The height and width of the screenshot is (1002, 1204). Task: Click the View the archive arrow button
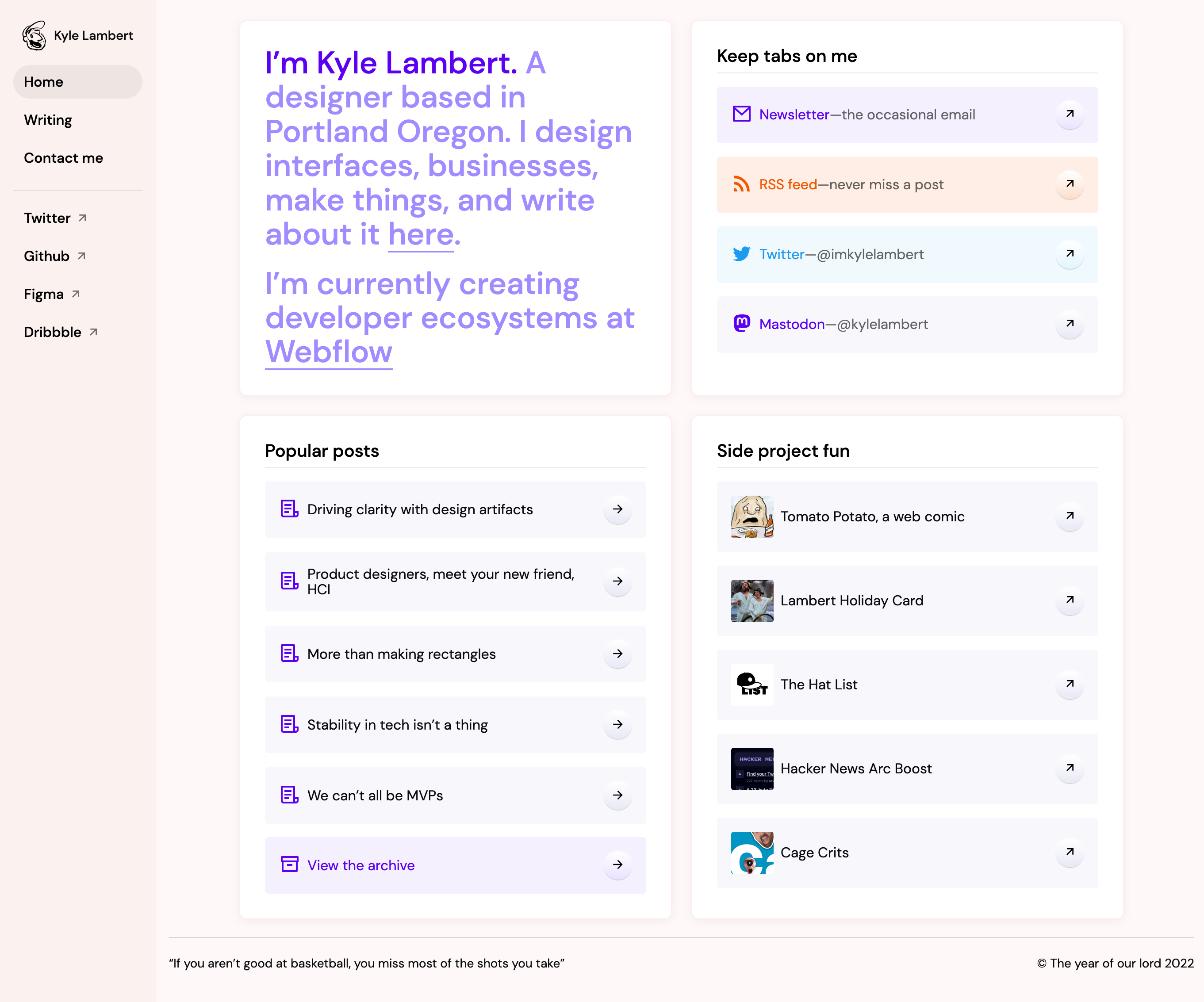(617, 864)
